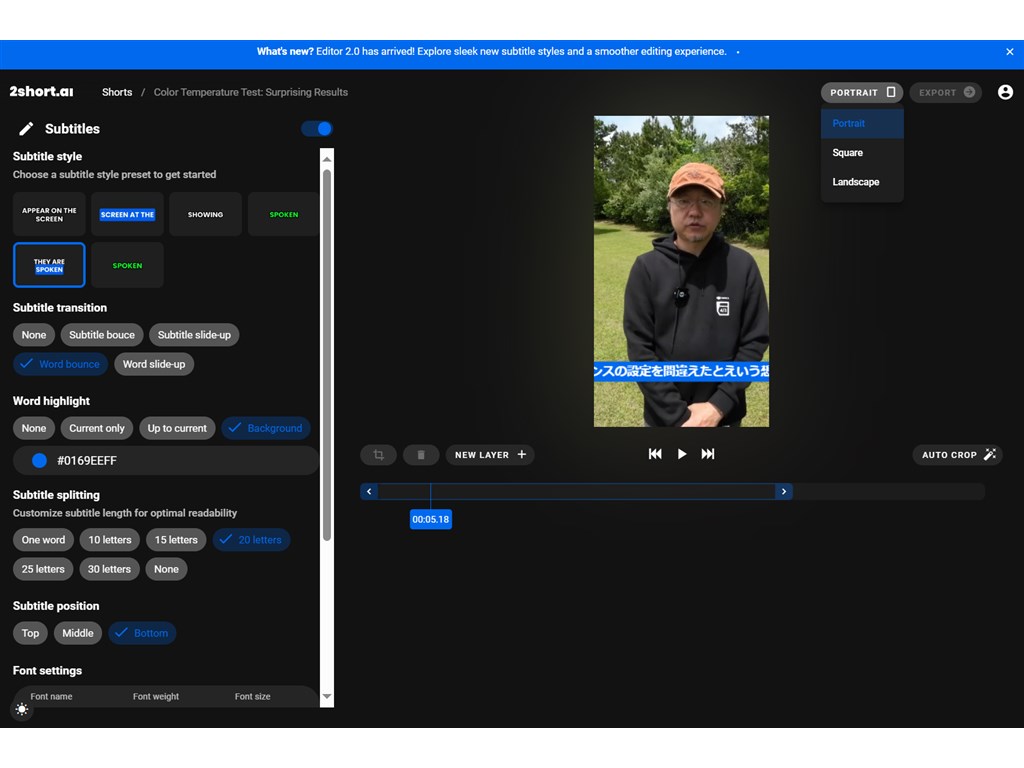This screenshot has width=1024, height=768.
Task: Click the trash delete layer icon
Action: (x=421, y=455)
